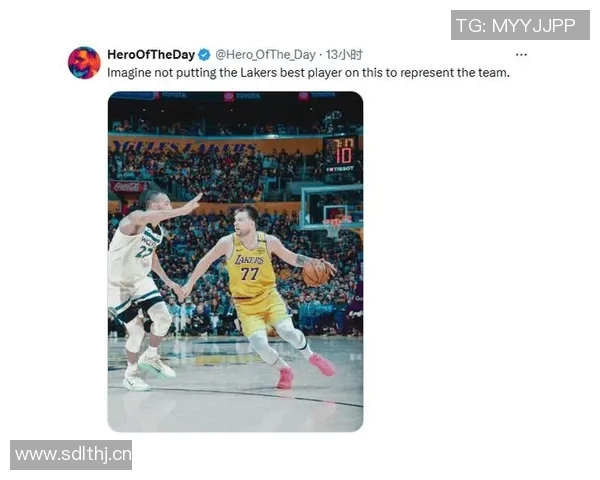Click the basketball hoop backboard
This screenshot has width=600, height=480.
coord(331,209)
